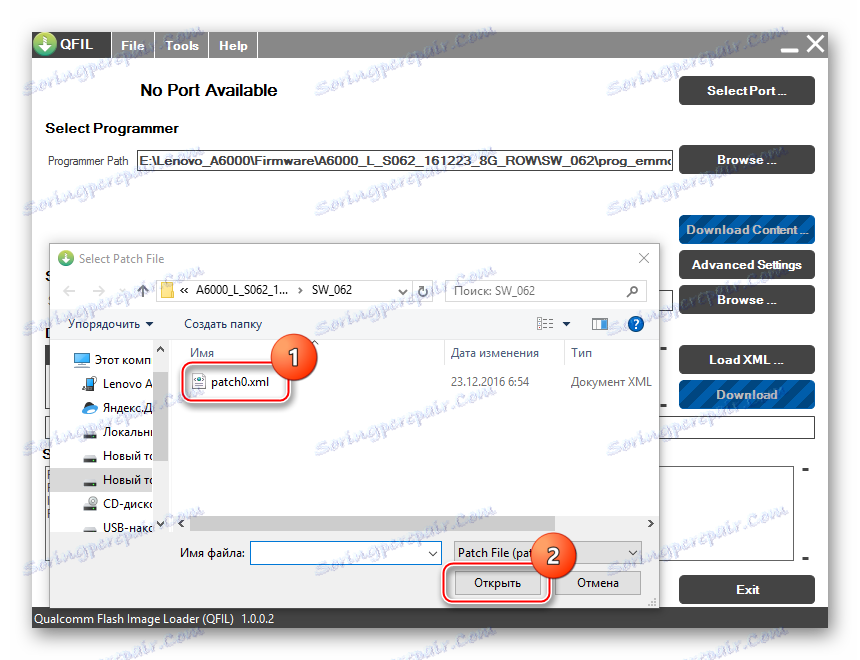The width and height of the screenshot is (860, 660).
Task: Open the Упорядочить dropdown menu
Action: pyautogui.click(x=110, y=324)
